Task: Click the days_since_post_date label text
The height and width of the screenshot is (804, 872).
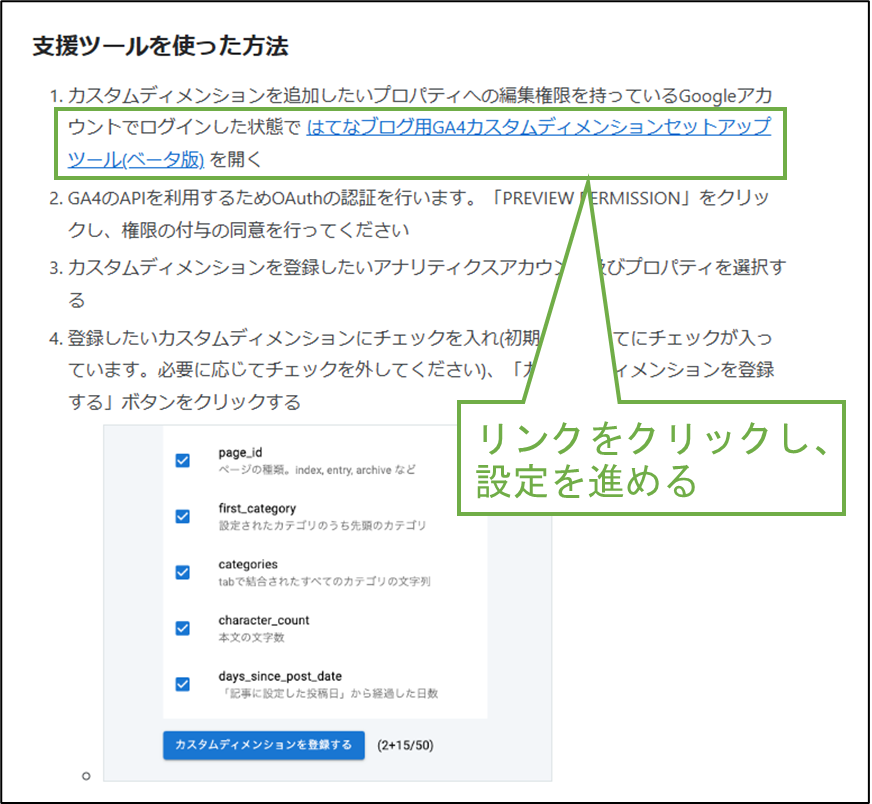Action: 280,676
